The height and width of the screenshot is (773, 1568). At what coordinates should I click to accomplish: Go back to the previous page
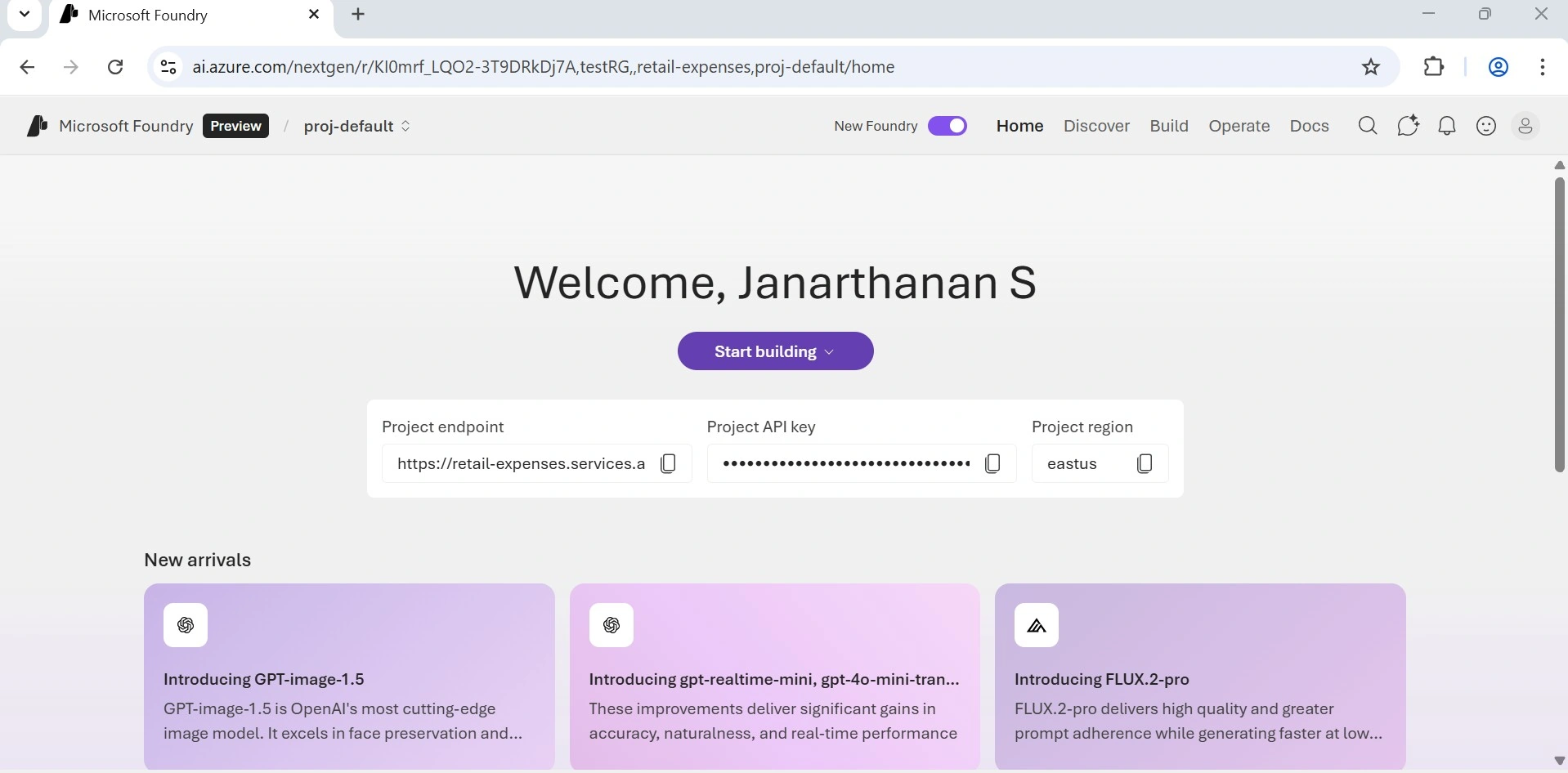pos(27,67)
